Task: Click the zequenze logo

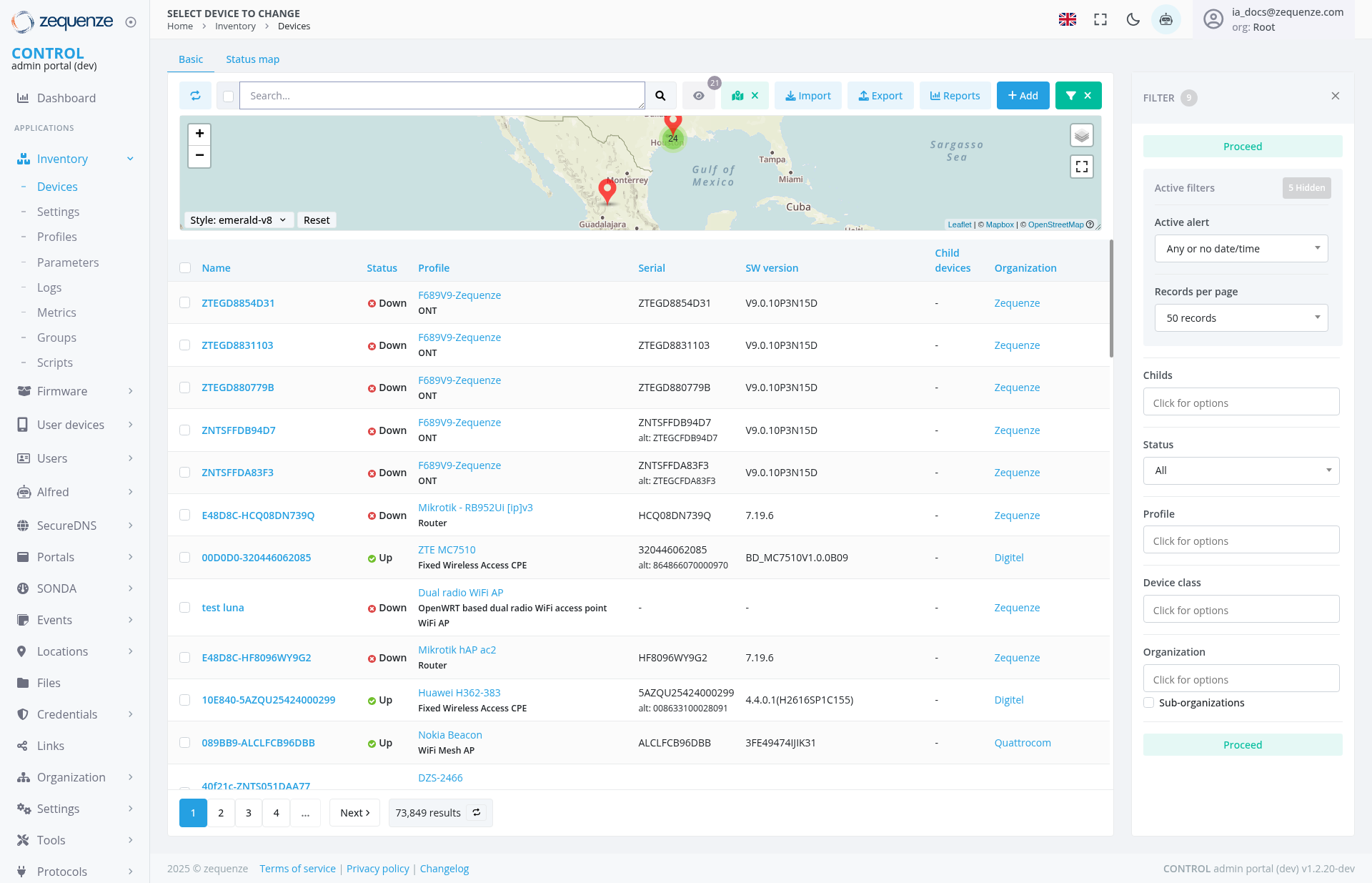Action: (x=63, y=22)
